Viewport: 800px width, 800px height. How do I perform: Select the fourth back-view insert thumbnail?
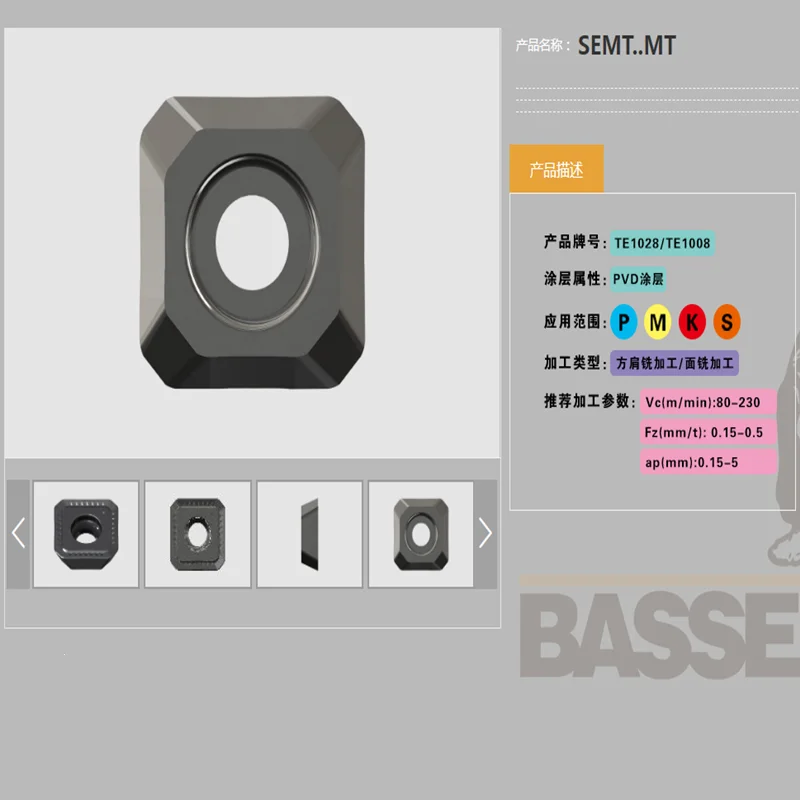[x=421, y=534]
